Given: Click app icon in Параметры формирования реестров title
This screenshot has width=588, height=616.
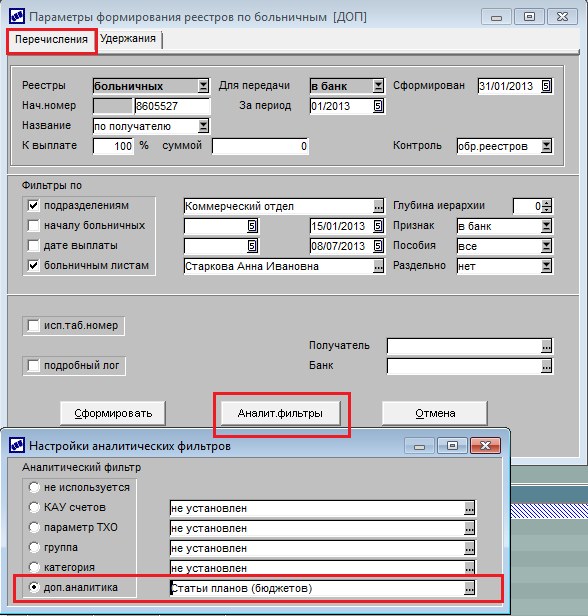Looking at the screenshot, I should click(x=16, y=16).
